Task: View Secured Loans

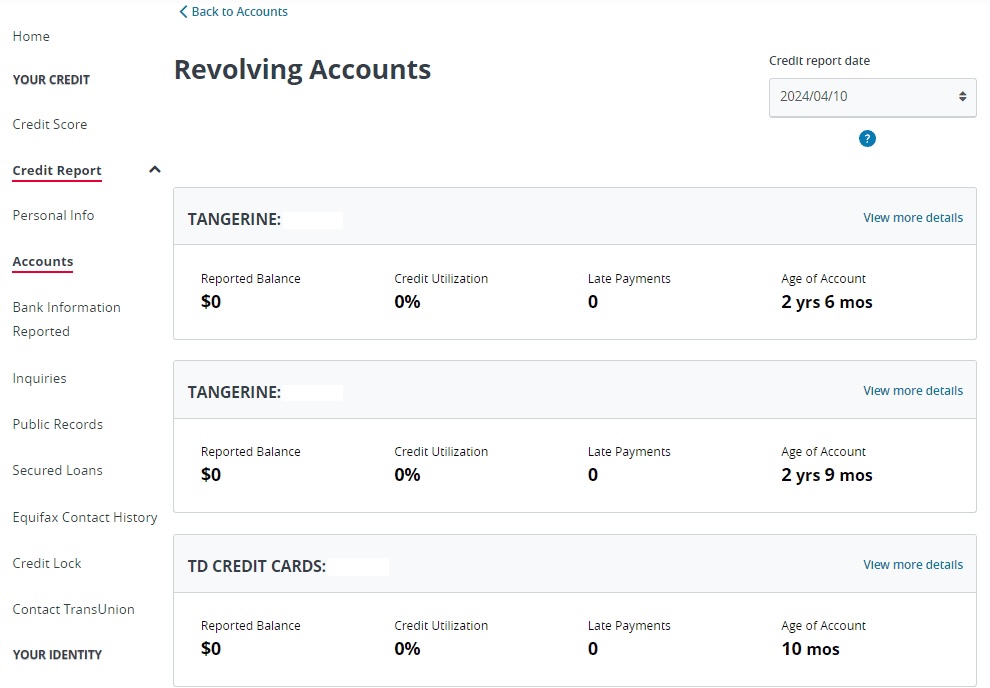Action: coord(57,470)
